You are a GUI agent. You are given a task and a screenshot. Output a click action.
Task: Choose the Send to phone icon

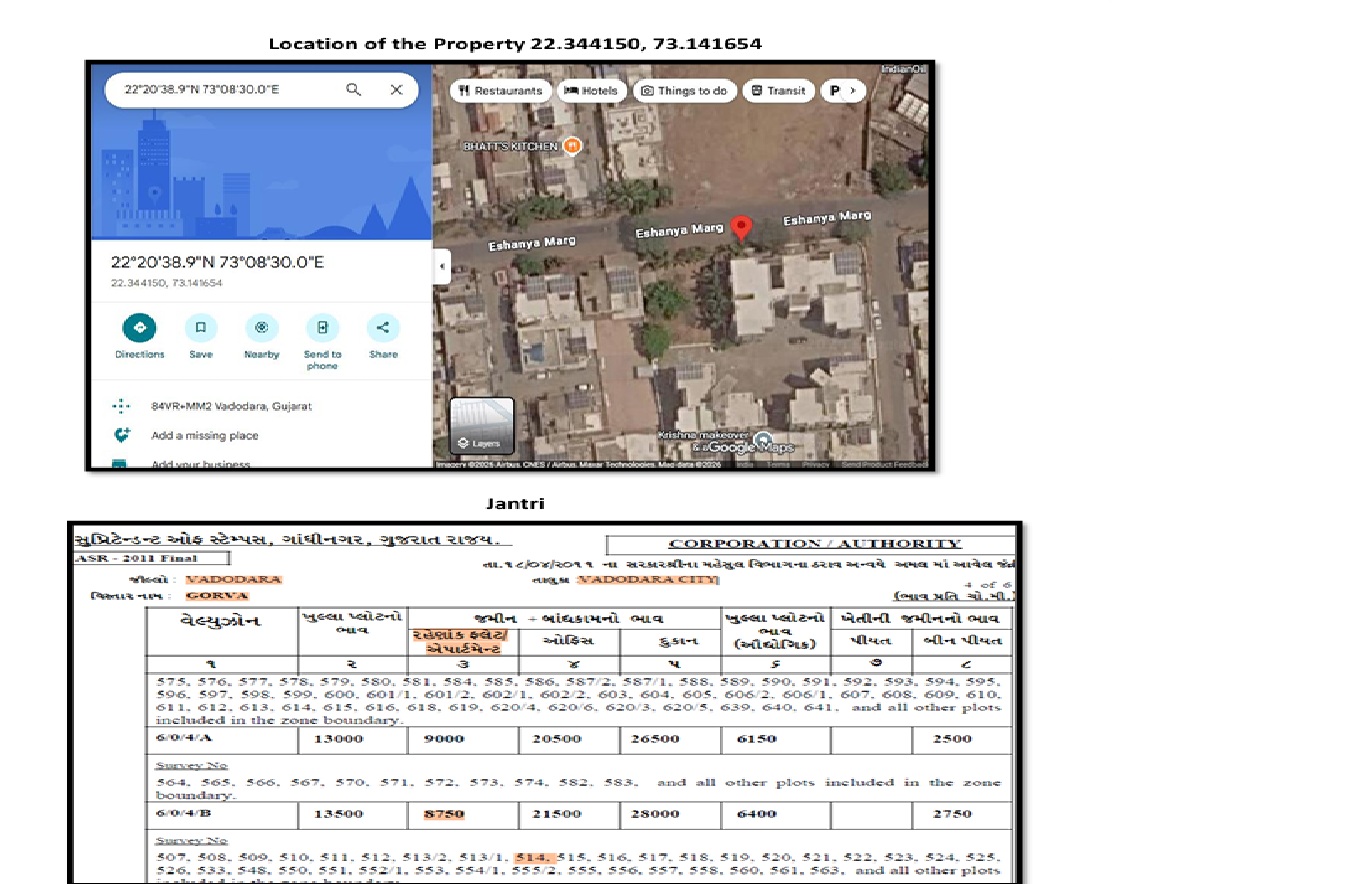pyautogui.click(x=322, y=328)
